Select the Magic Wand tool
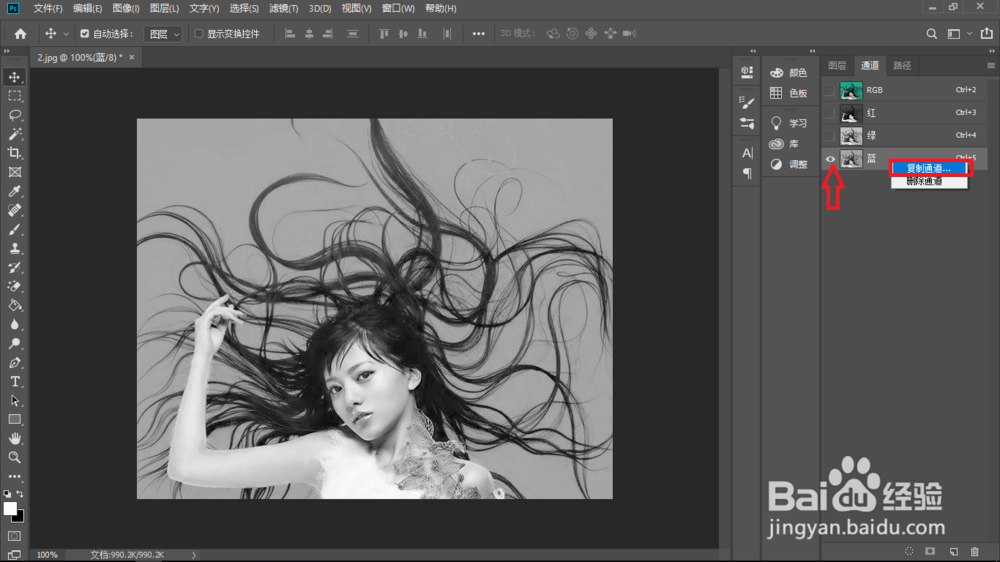1000x562 pixels. click(x=14, y=134)
